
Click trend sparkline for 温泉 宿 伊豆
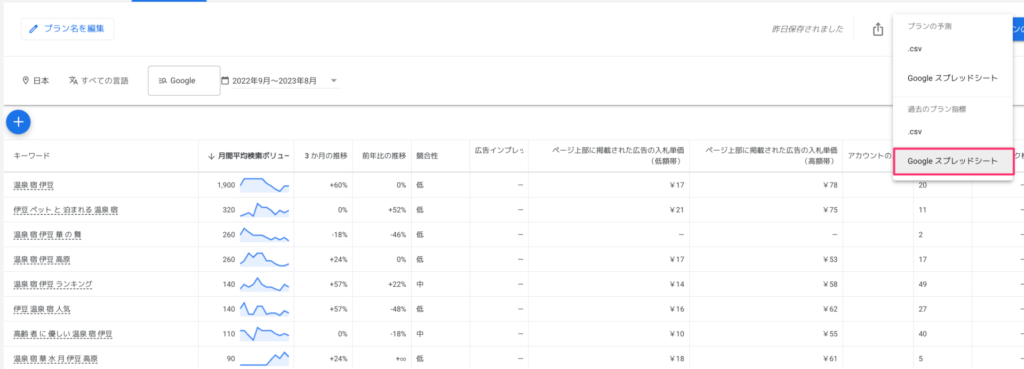click(264, 185)
